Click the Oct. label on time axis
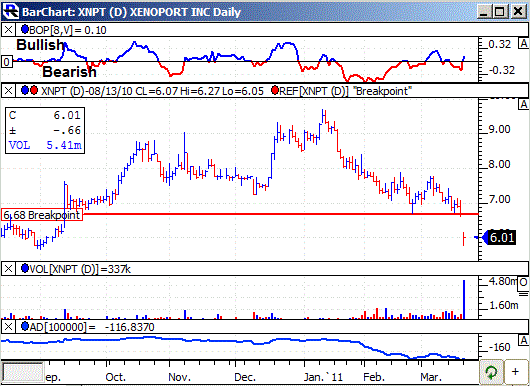The width and height of the screenshot is (530, 386). click(115, 377)
